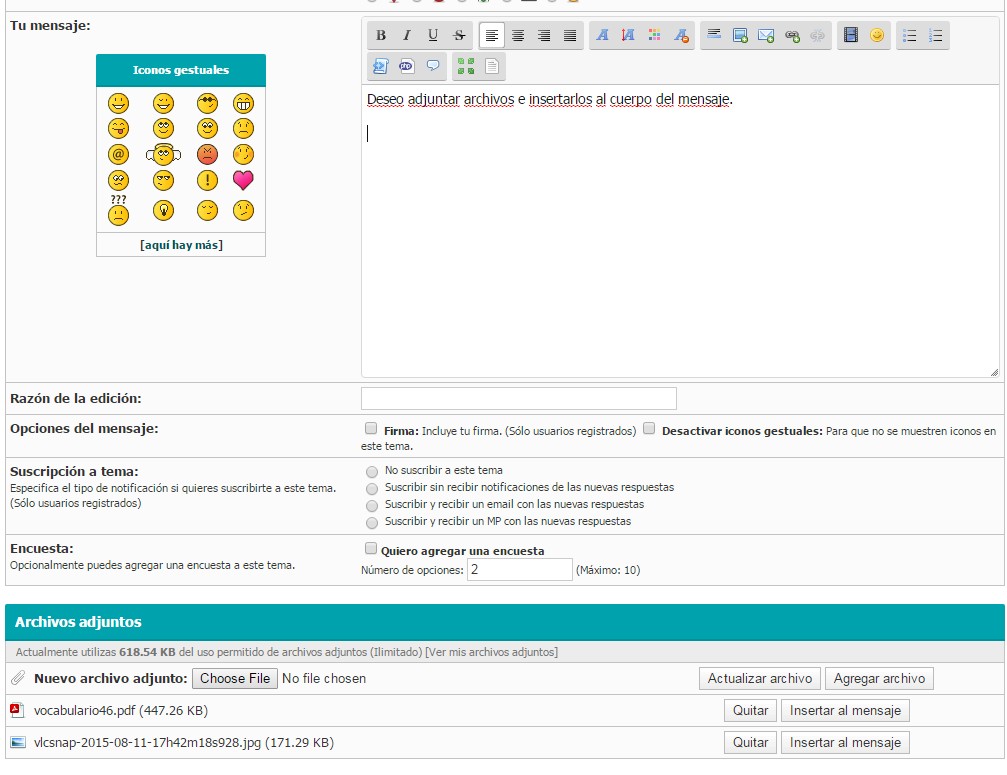Toggle bold formatting in the editor toolbar
The image size is (1007, 775).
tap(381, 36)
